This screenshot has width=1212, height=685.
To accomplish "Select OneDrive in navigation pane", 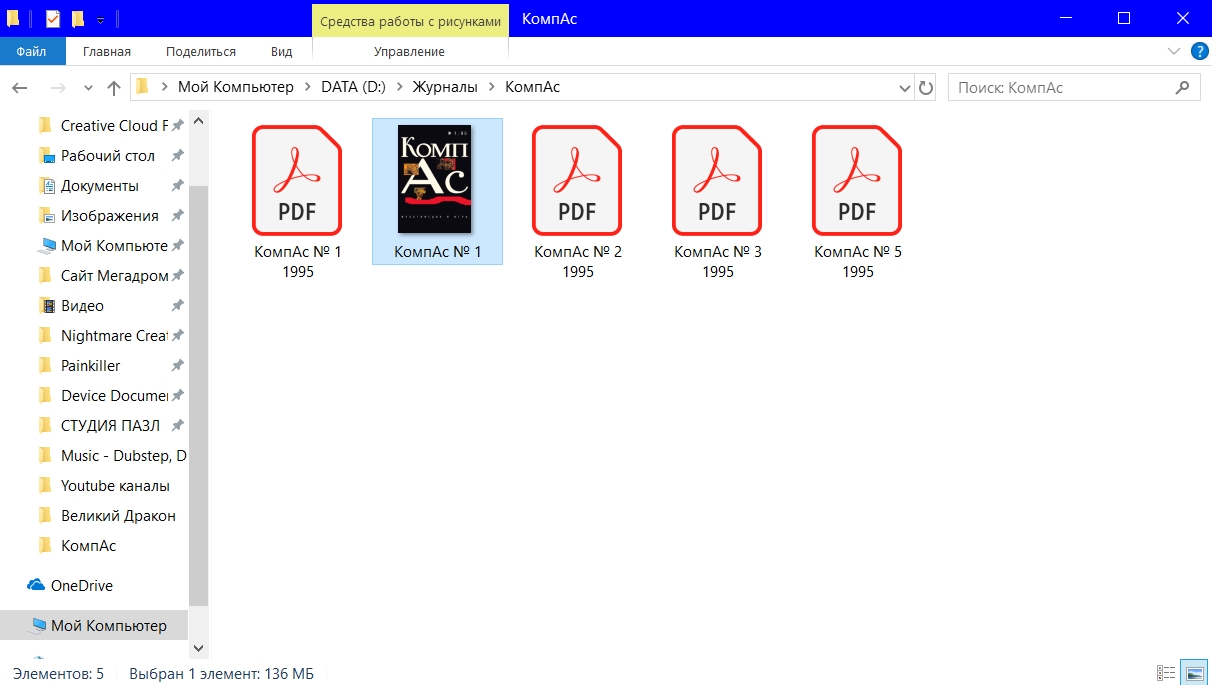I will (81, 586).
